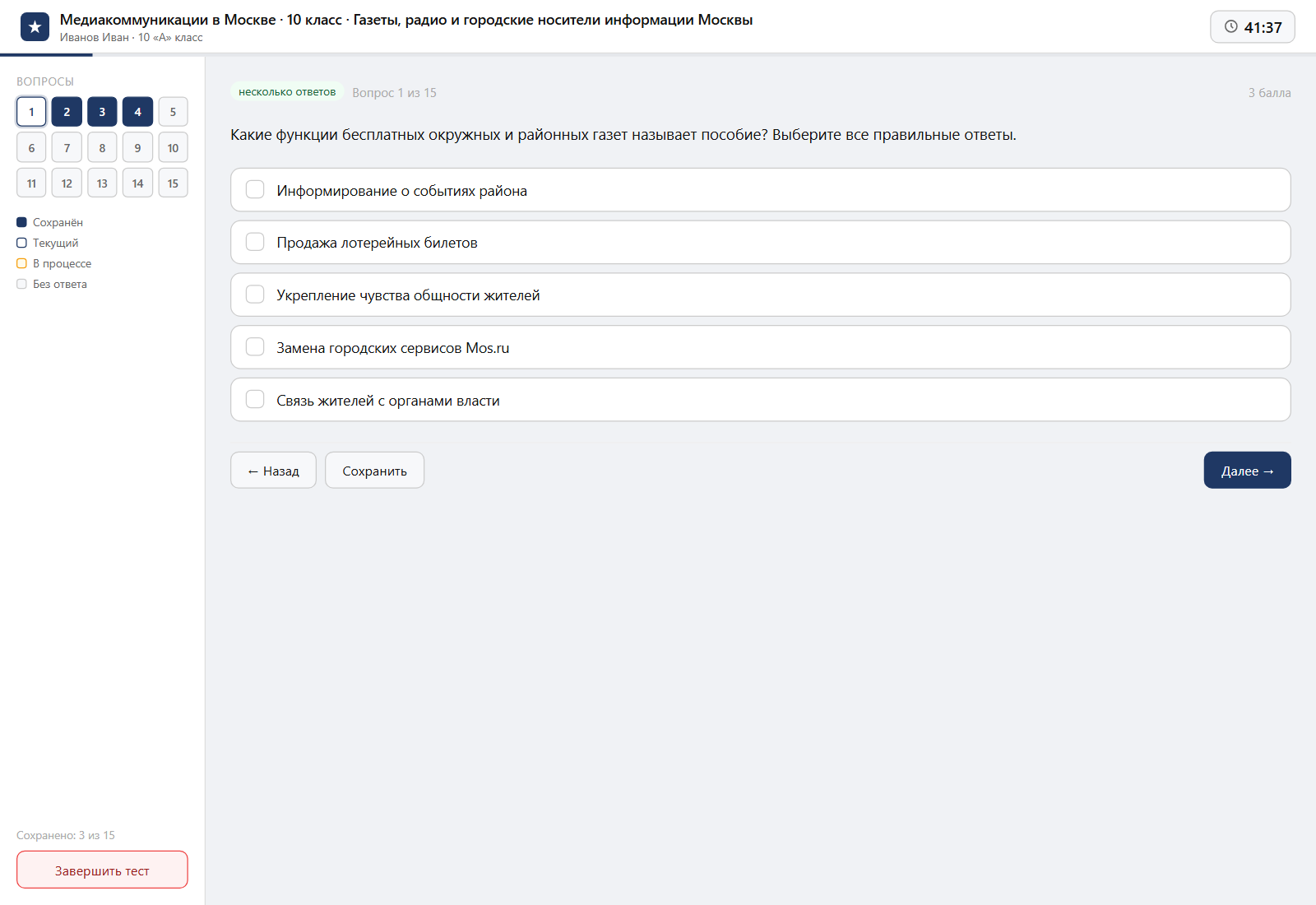
Task: Click the 'Вопрос 1 из 15' label
Action: point(395,93)
